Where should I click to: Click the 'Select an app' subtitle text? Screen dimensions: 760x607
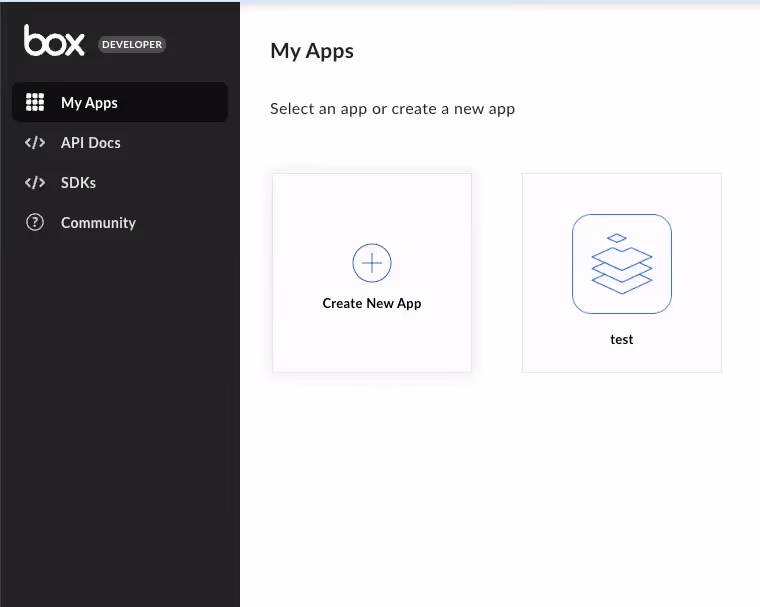(x=393, y=109)
